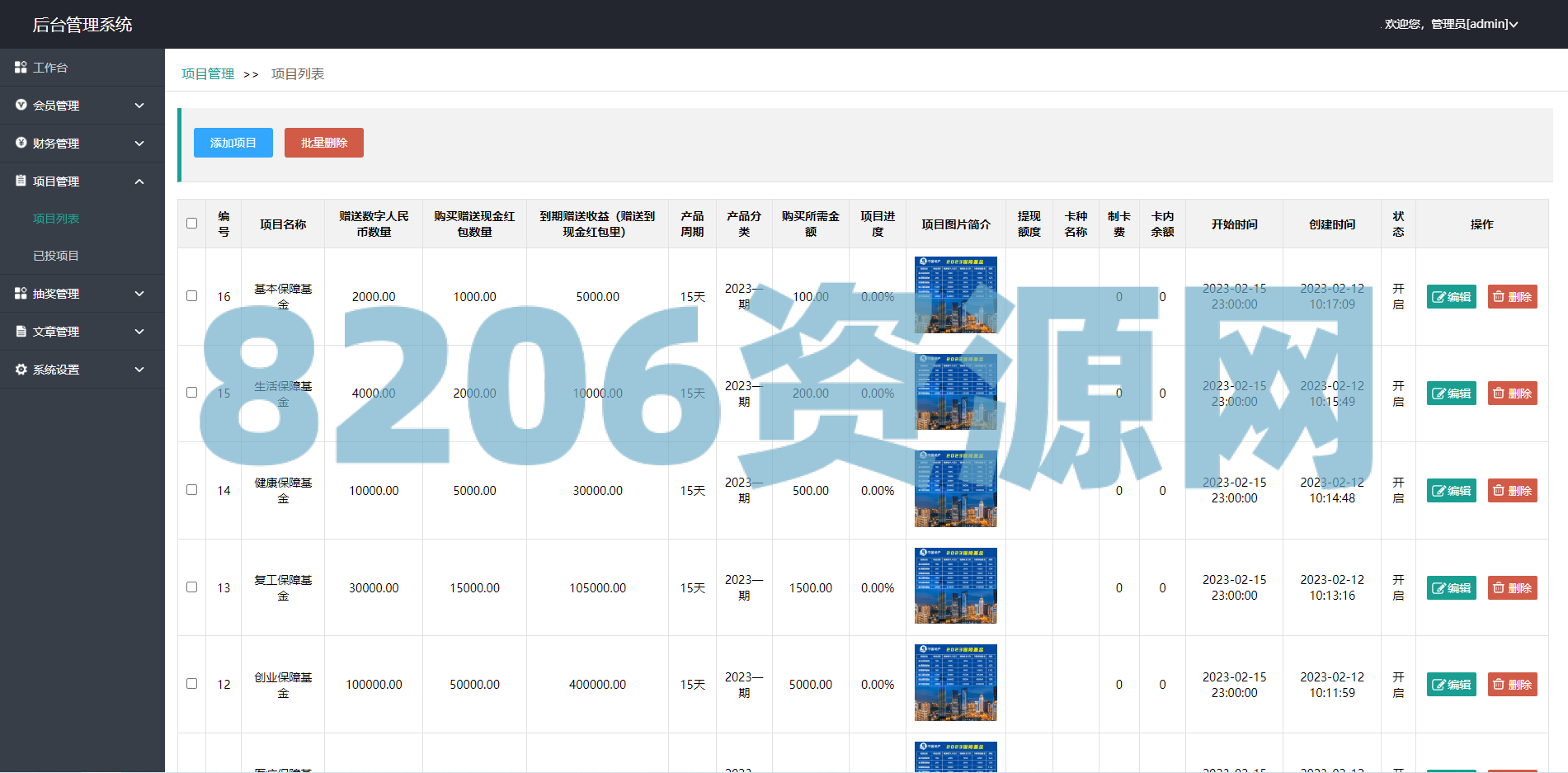Open the thumbnail image for project 12

point(956,682)
